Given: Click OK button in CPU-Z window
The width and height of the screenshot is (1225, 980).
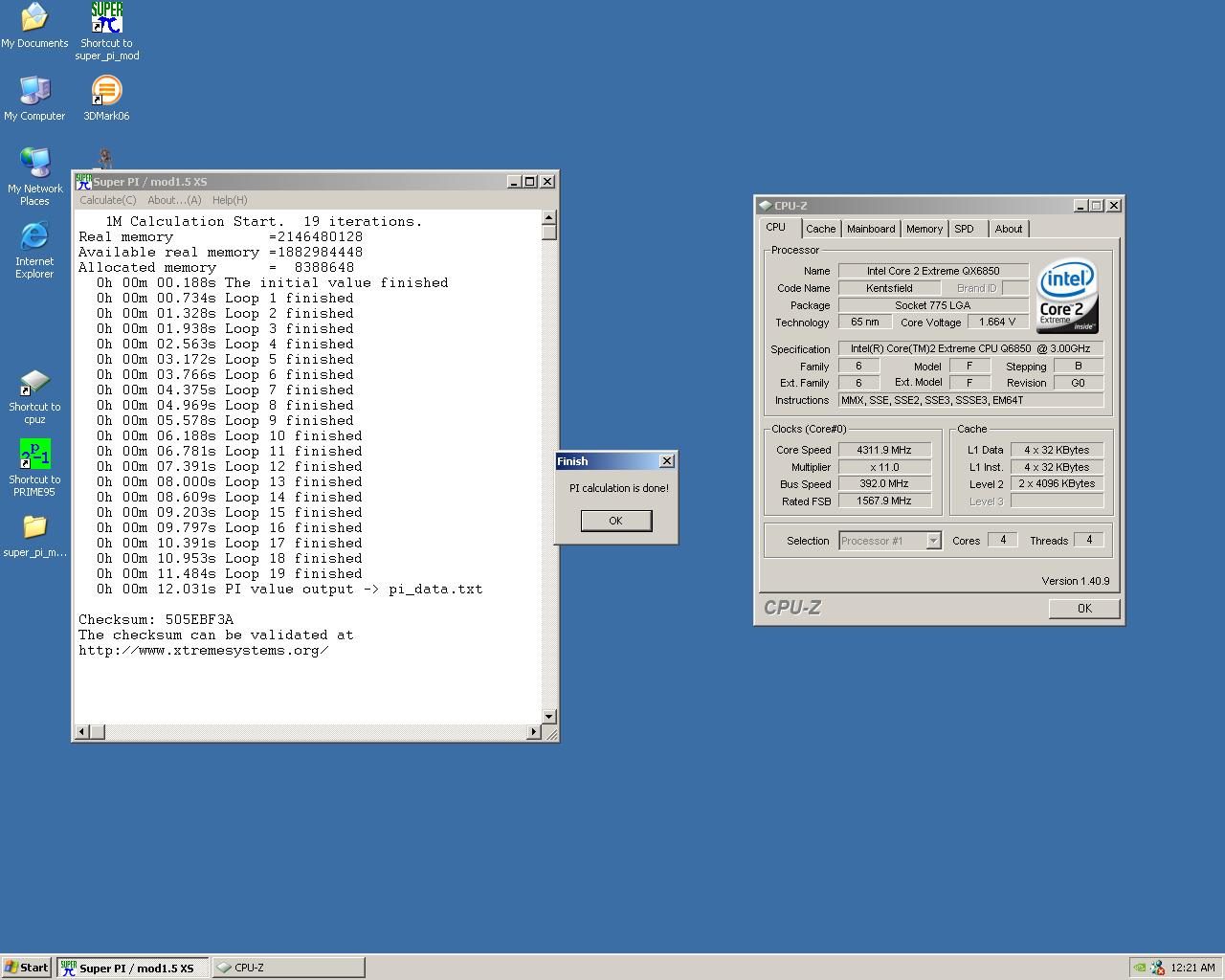Looking at the screenshot, I should (1084, 609).
